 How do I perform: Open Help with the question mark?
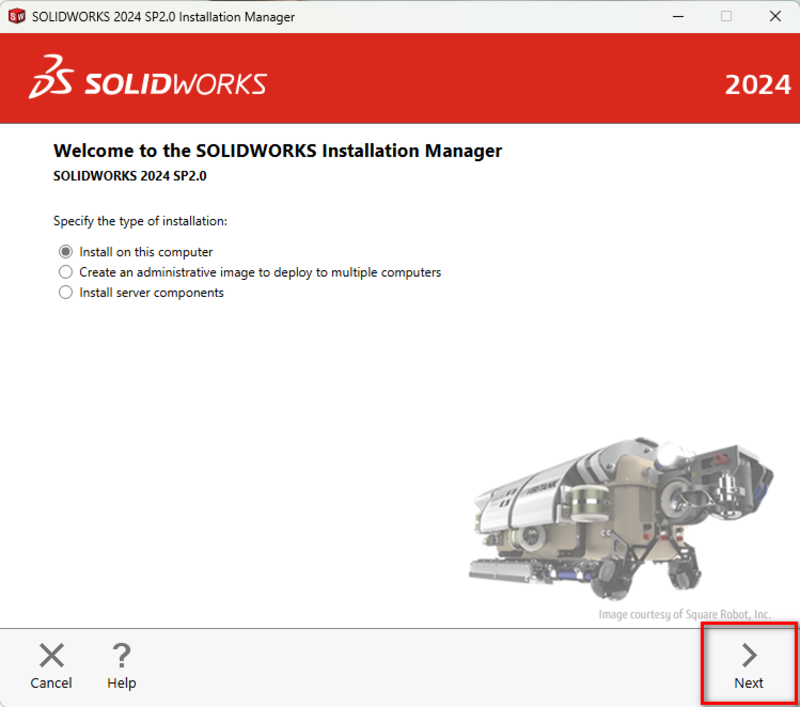tap(121, 666)
